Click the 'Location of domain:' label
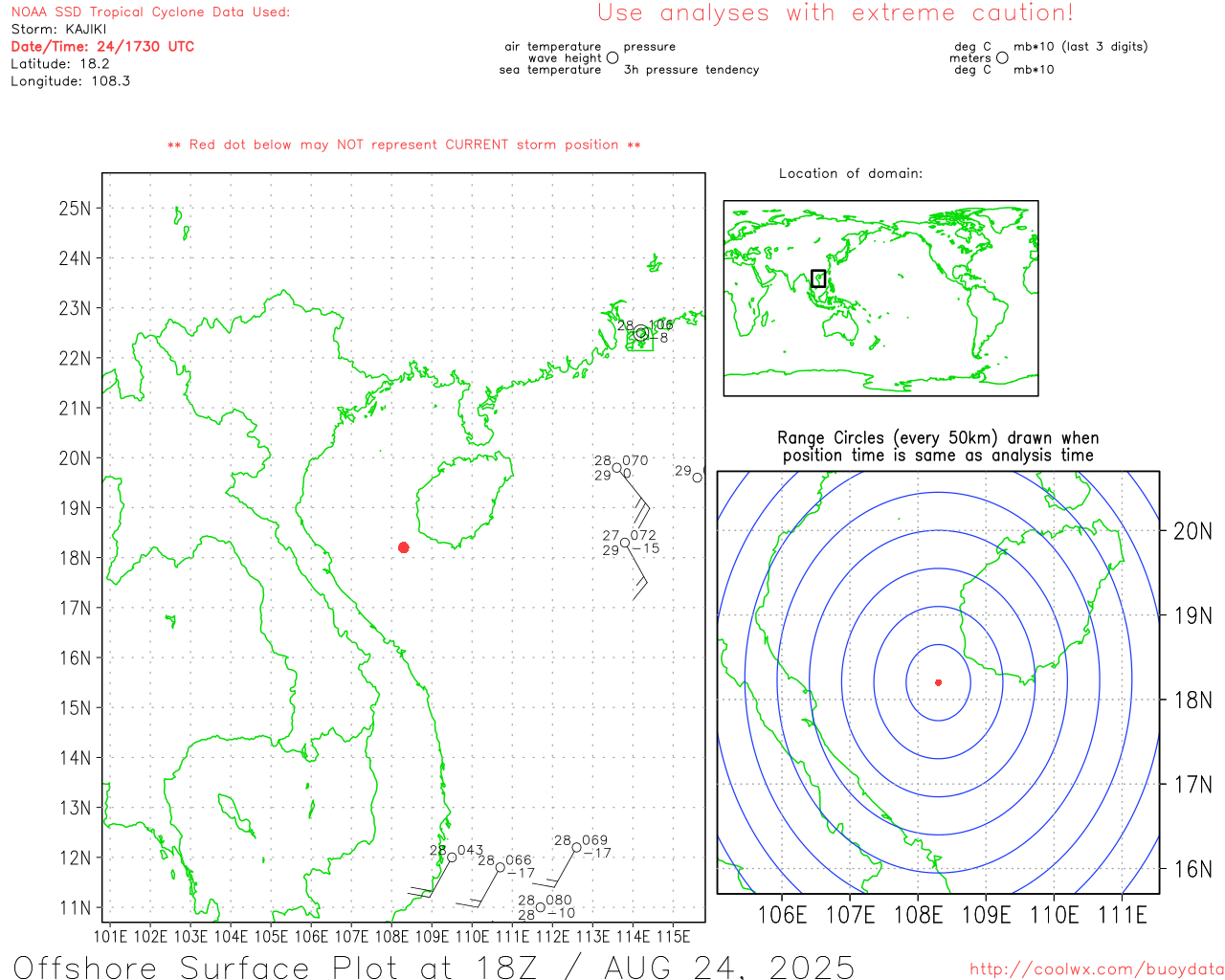This screenshot has height=980, width=1225. click(851, 173)
